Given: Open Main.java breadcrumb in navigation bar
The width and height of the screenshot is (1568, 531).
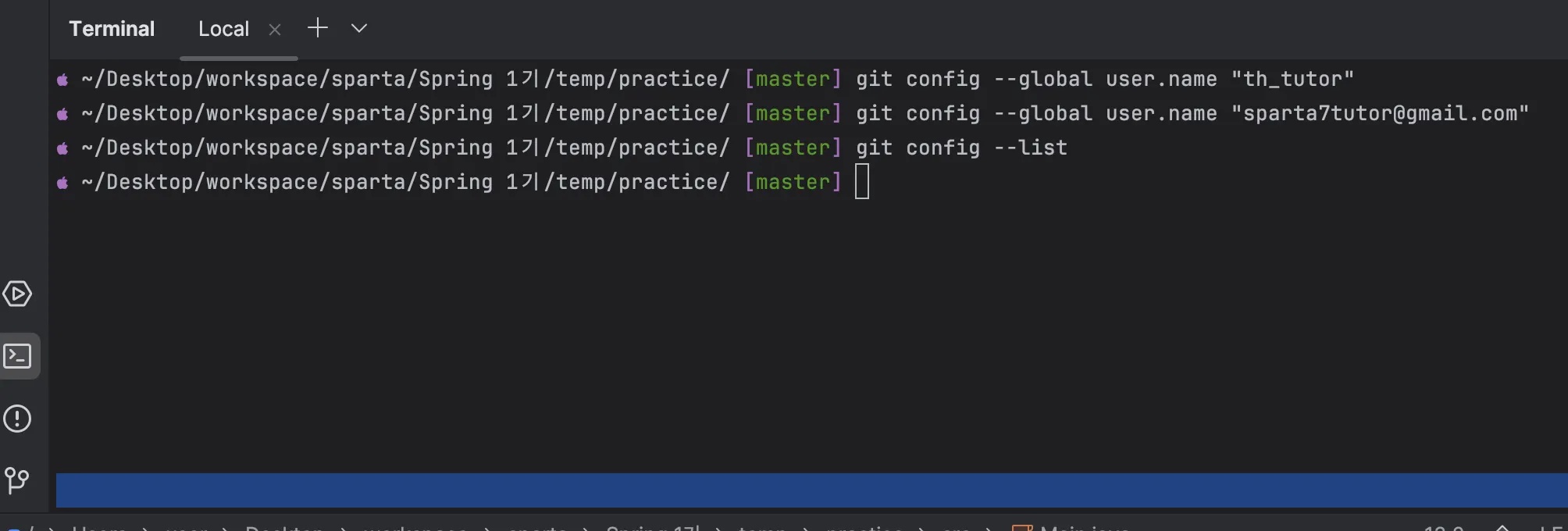Looking at the screenshot, I should point(1084,528).
